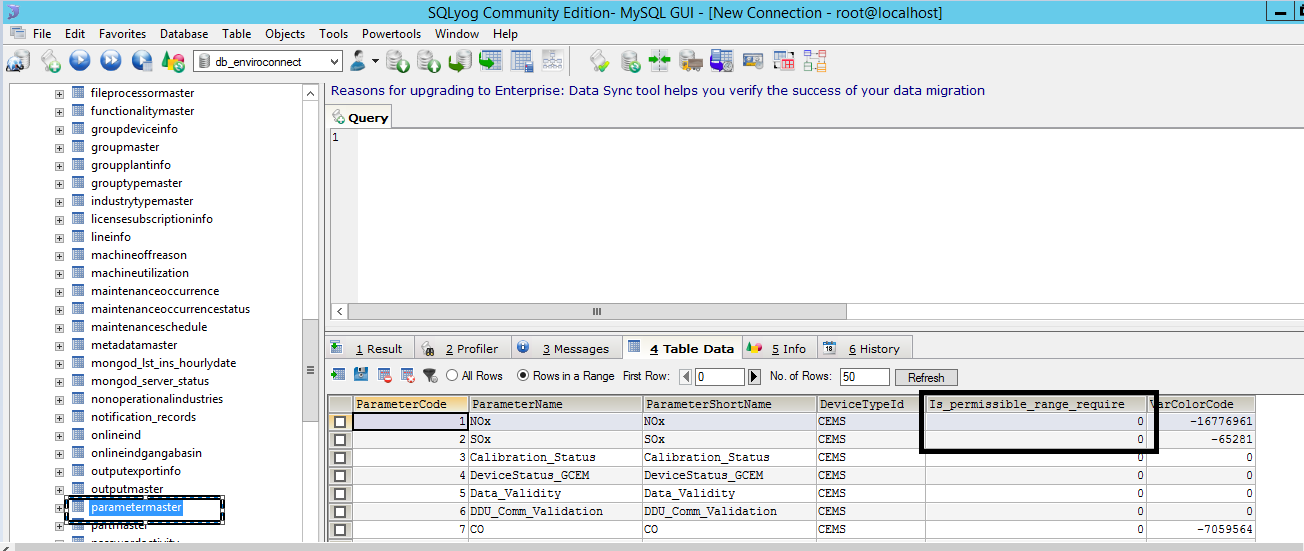
Task: Click the DeviceTypeId column header
Action: tap(870, 404)
